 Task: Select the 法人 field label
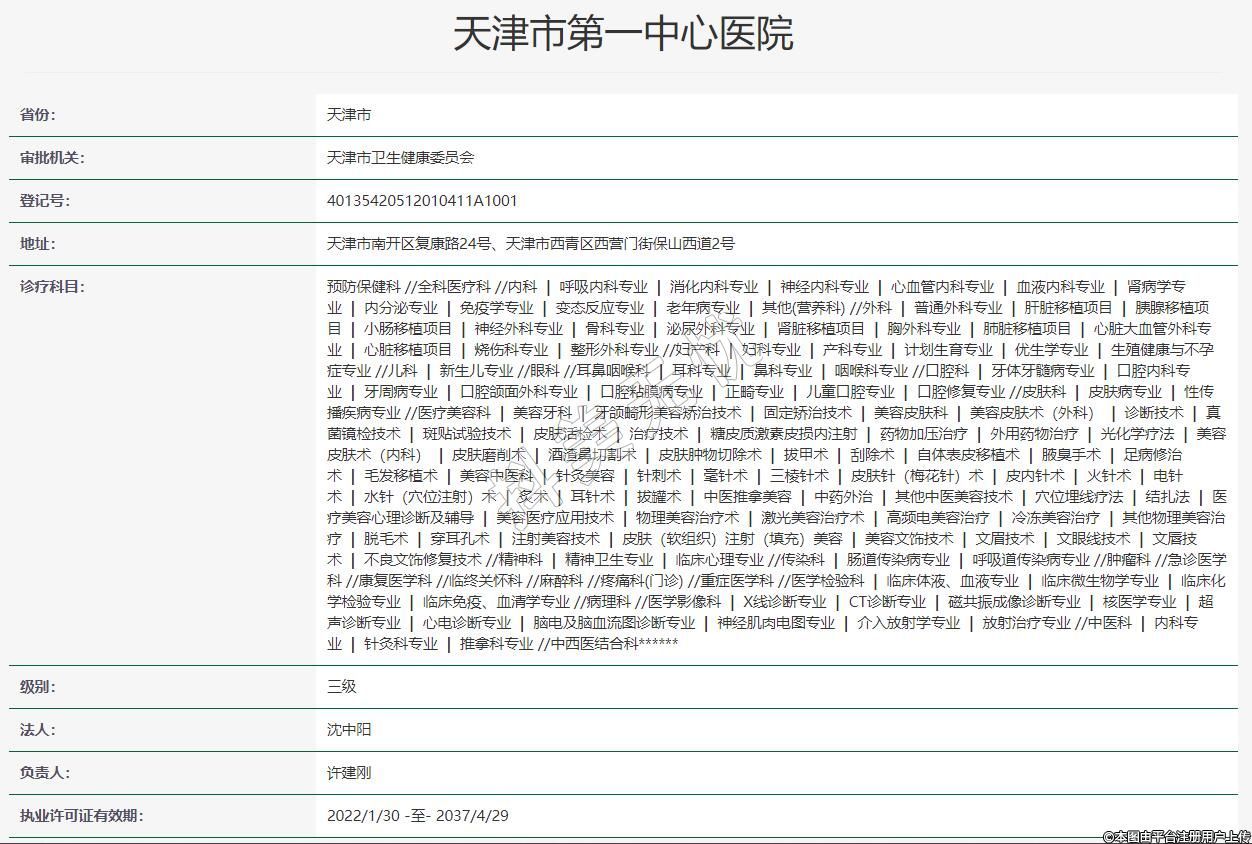click(x=38, y=730)
